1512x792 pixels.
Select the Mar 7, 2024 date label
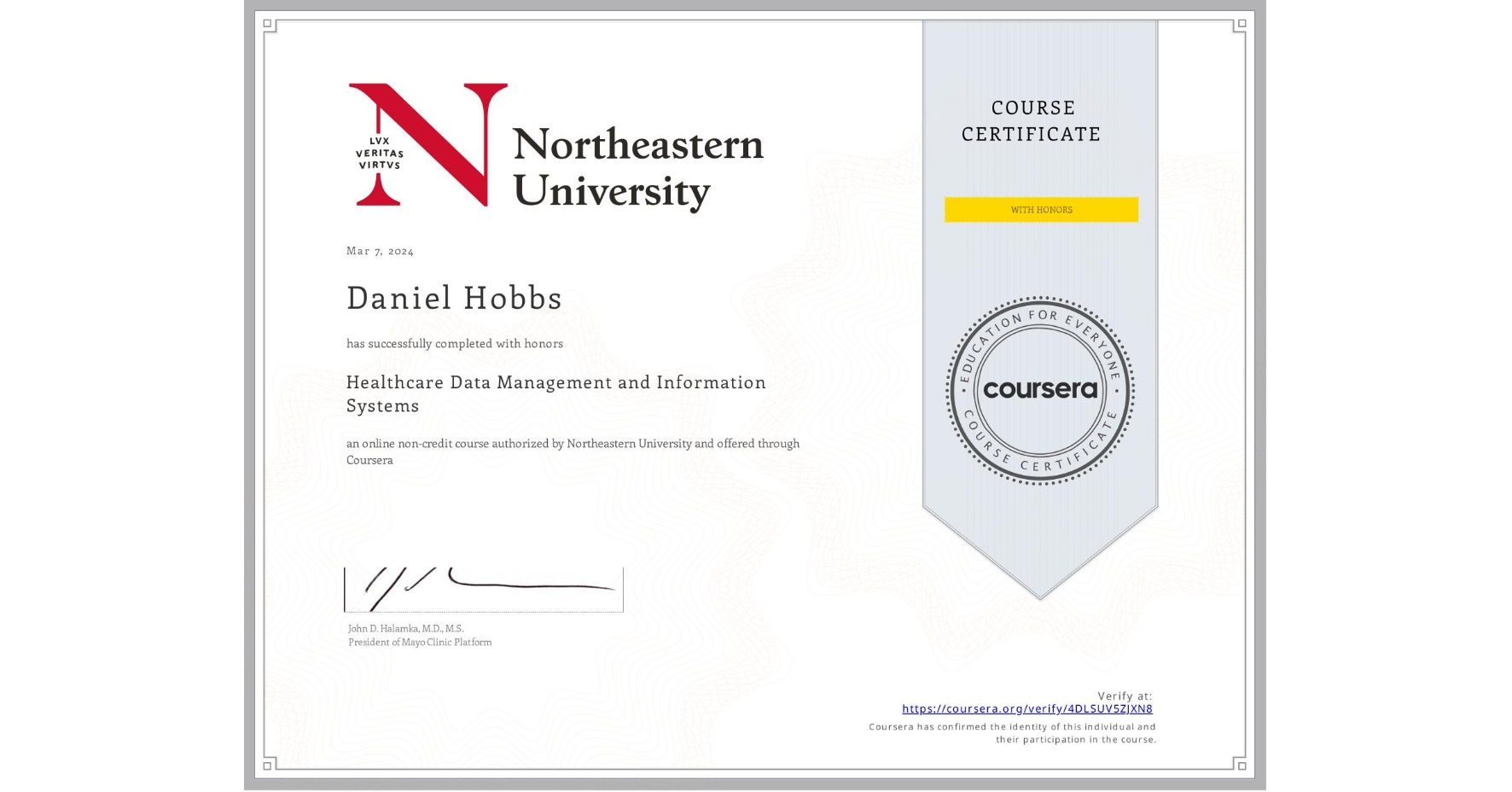click(x=379, y=251)
